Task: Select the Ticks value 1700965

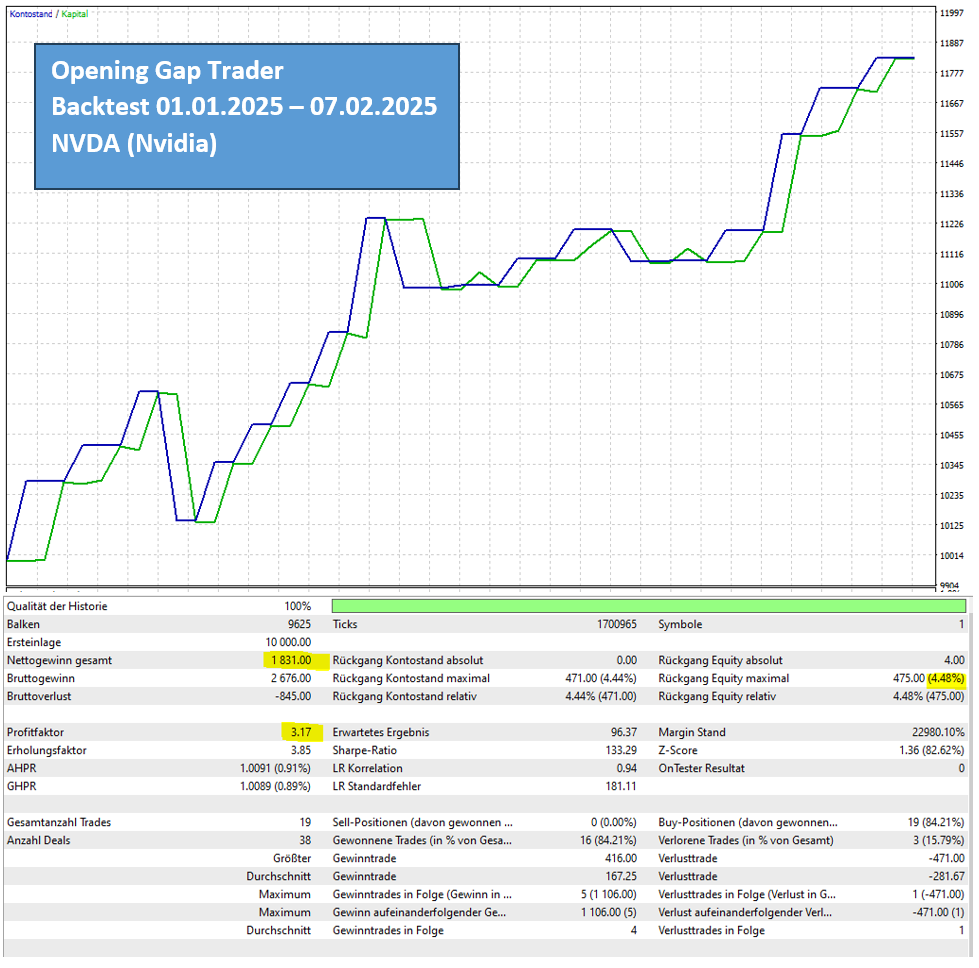Action: coord(617,625)
